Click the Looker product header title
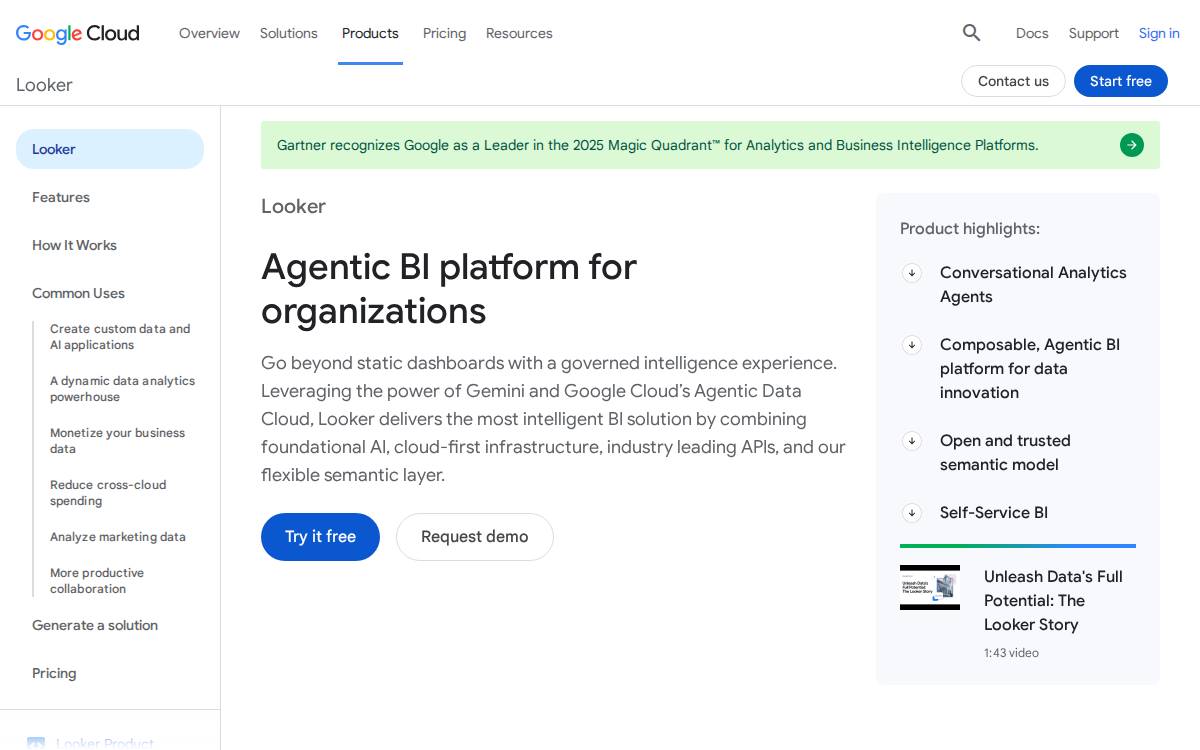The width and height of the screenshot is (1200, 750). coord(44,85)
